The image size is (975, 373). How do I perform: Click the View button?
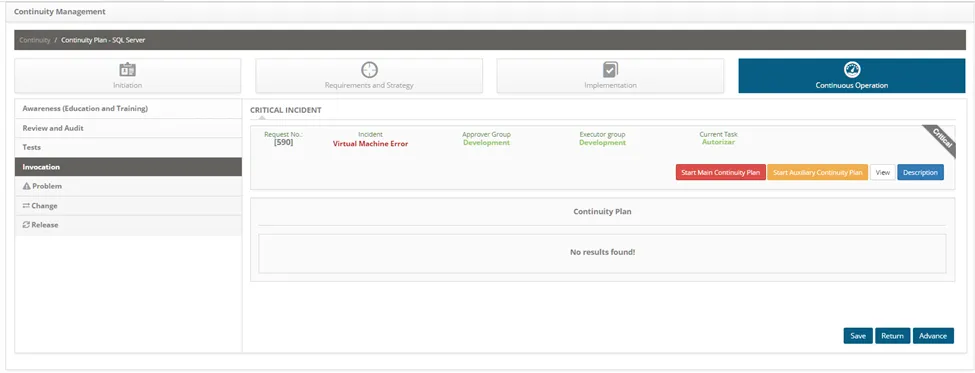coord(882,172)
